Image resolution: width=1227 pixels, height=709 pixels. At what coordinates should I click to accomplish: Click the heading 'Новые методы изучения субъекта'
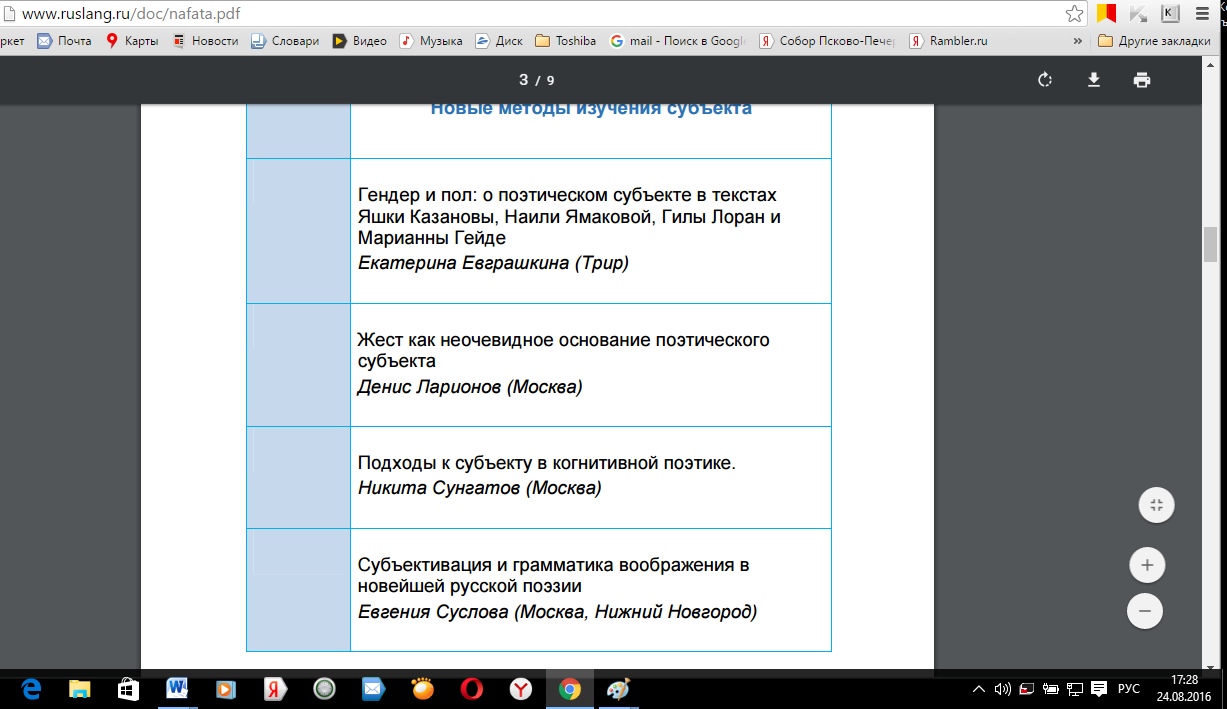pyautogui.click(x=591, y=108)
